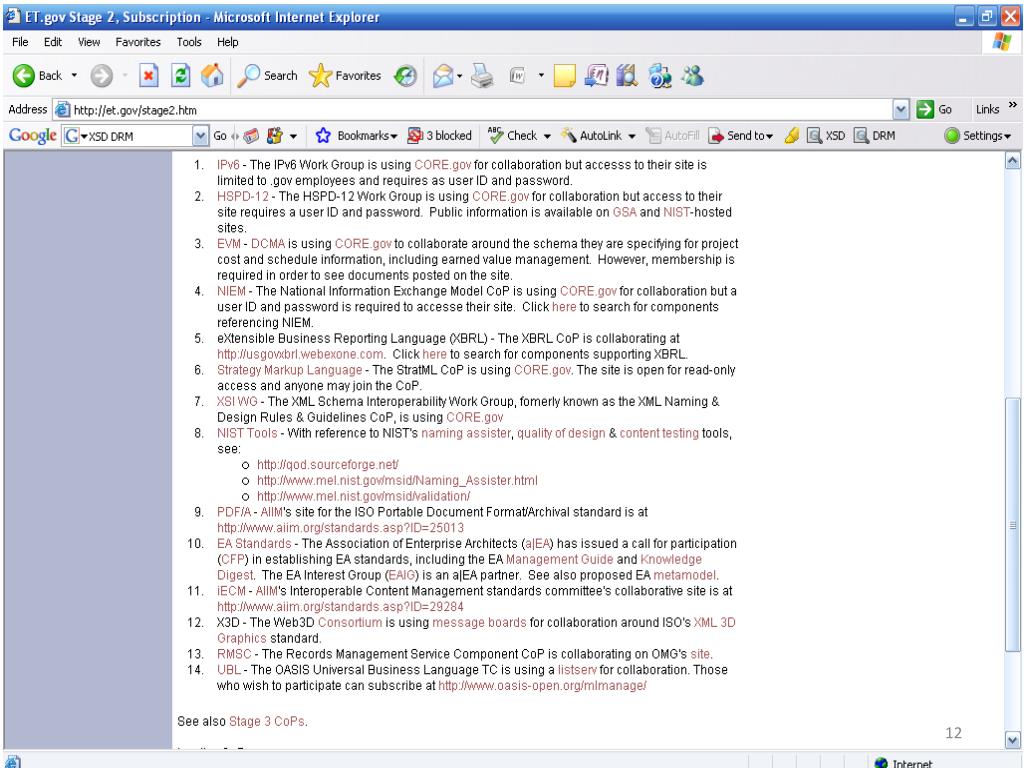The width and height of the screenshot is (1024, 768).
Task: Click the Google toolbar news icon
Action: coord(251,136)
